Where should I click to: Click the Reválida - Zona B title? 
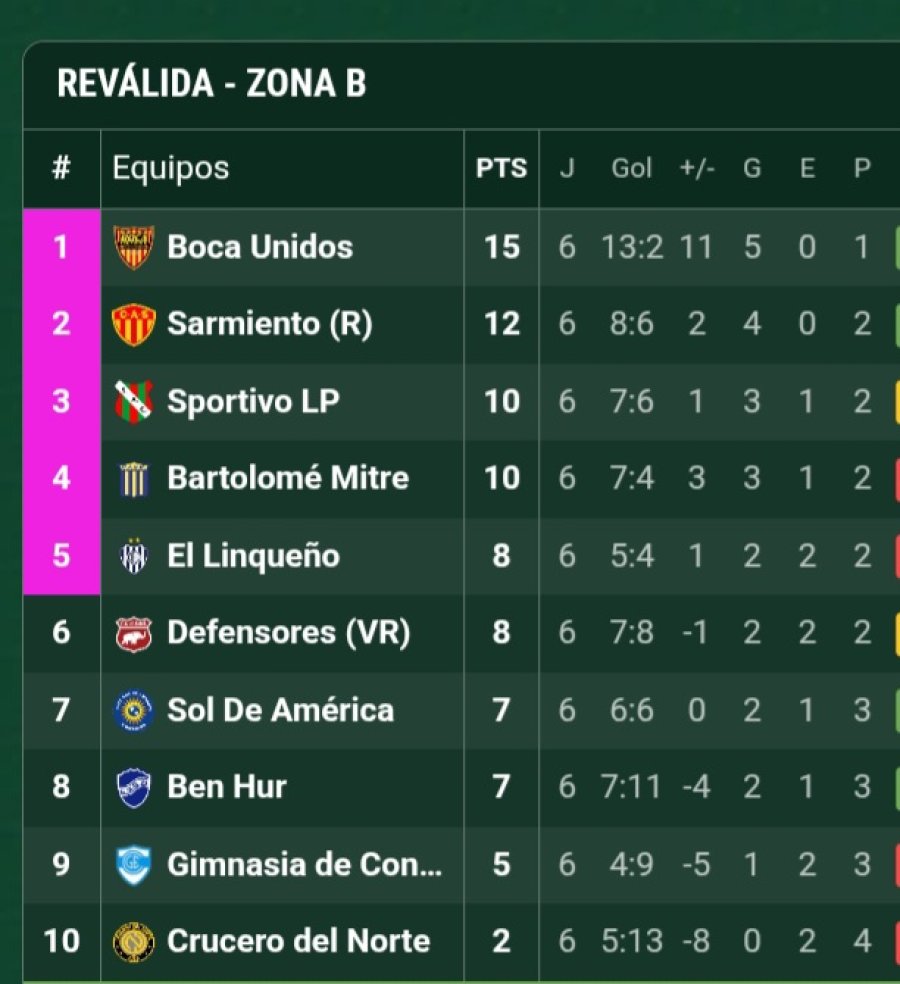[x=212, y=84]
